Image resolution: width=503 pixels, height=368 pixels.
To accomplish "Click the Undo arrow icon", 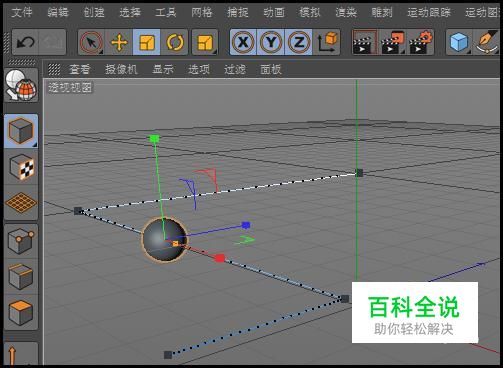I will click(26, 42).
